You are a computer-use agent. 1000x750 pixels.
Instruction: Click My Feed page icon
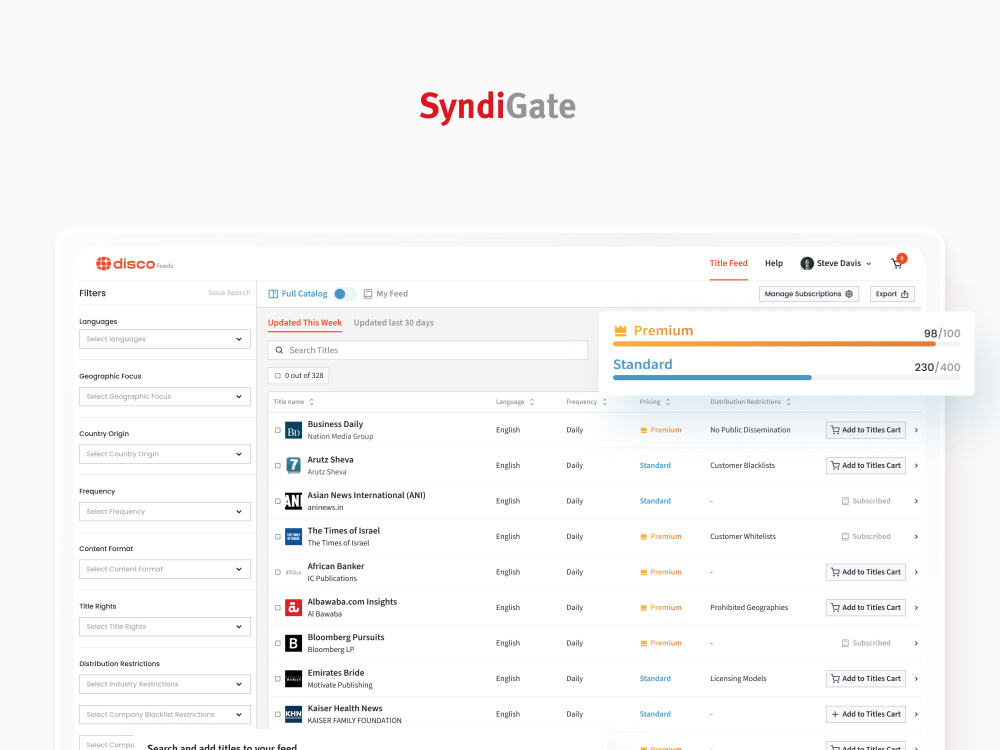368,294
